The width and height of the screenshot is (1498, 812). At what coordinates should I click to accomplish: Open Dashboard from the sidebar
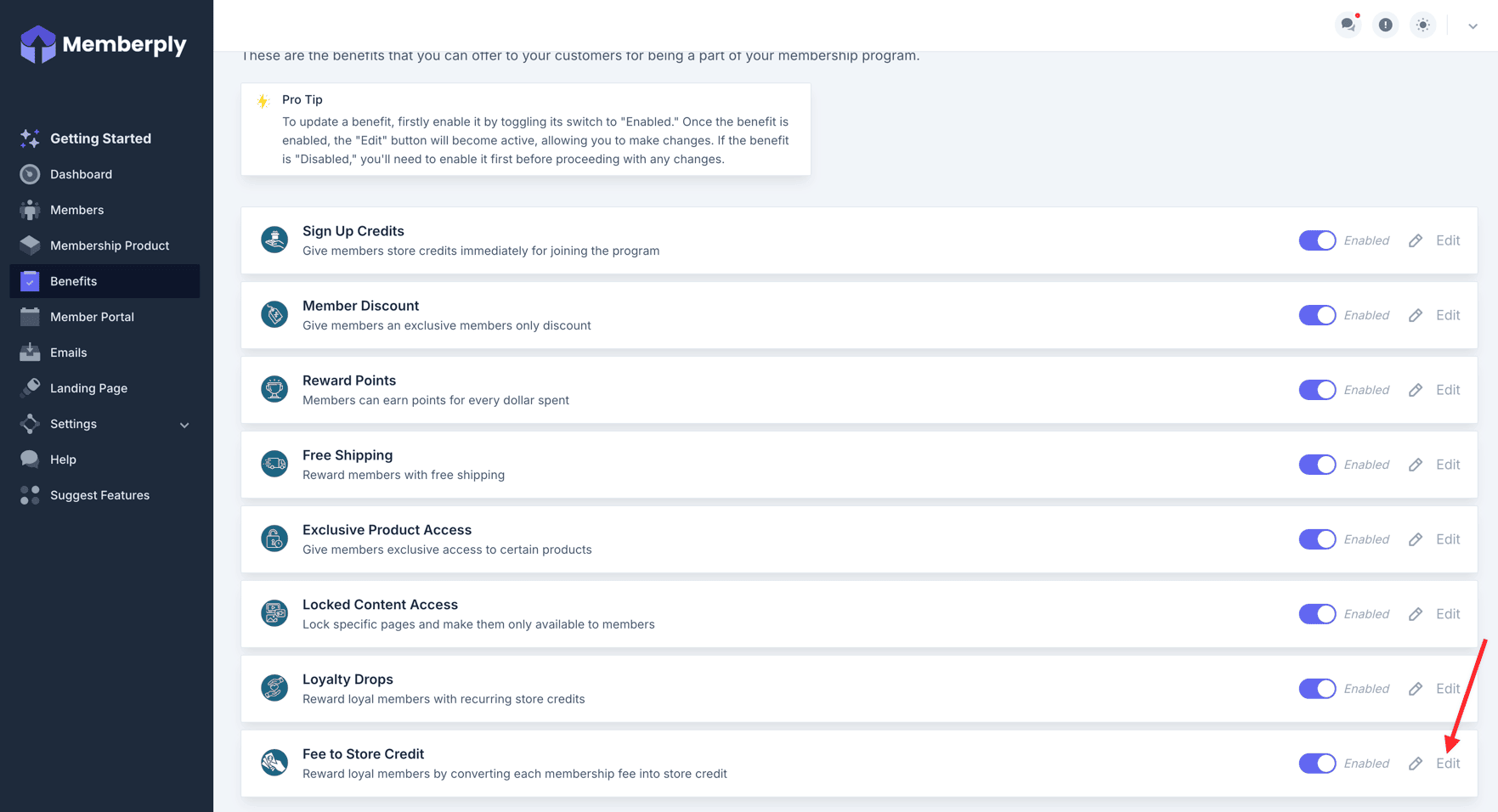[x=81, y=174]
